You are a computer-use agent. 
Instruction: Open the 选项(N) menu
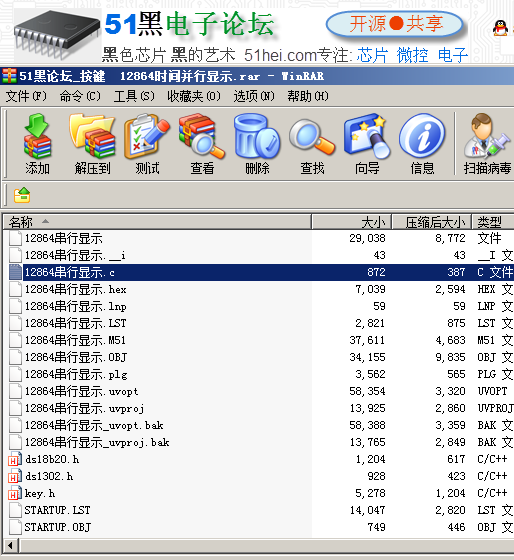254,96
